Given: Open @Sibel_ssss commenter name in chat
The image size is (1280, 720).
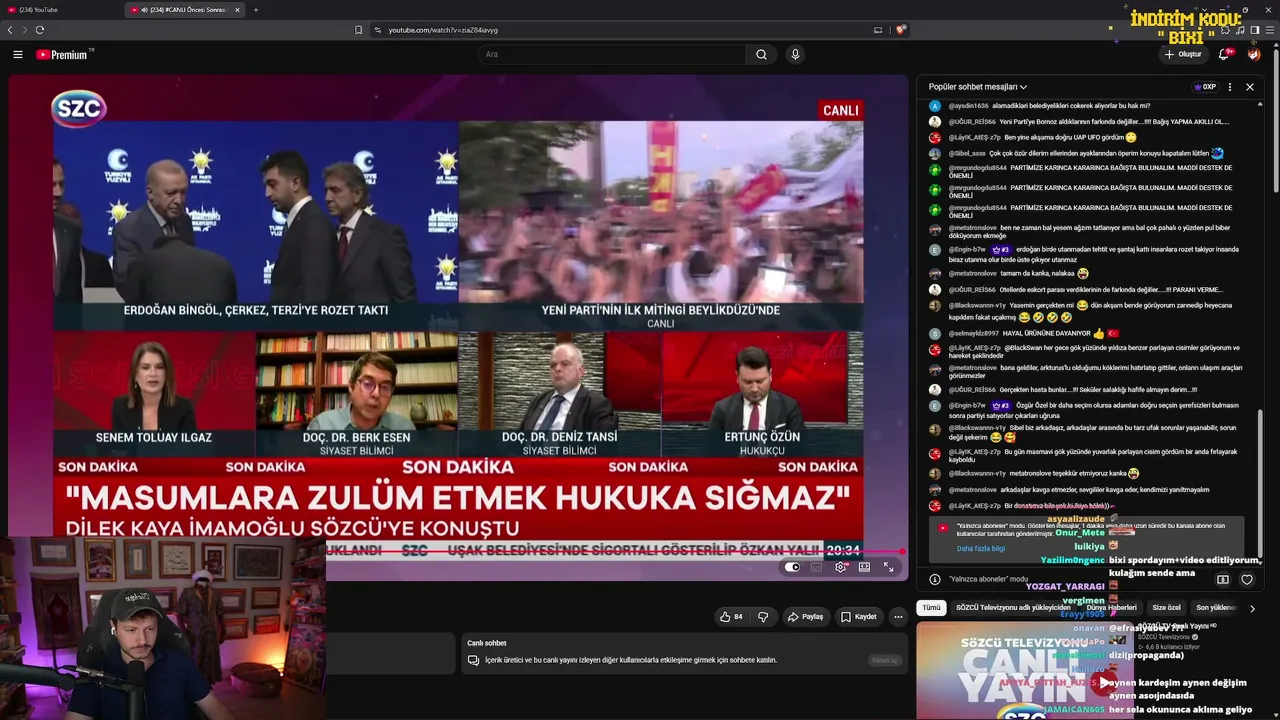Looking at the screenshot, I should (x=967, y=154).
